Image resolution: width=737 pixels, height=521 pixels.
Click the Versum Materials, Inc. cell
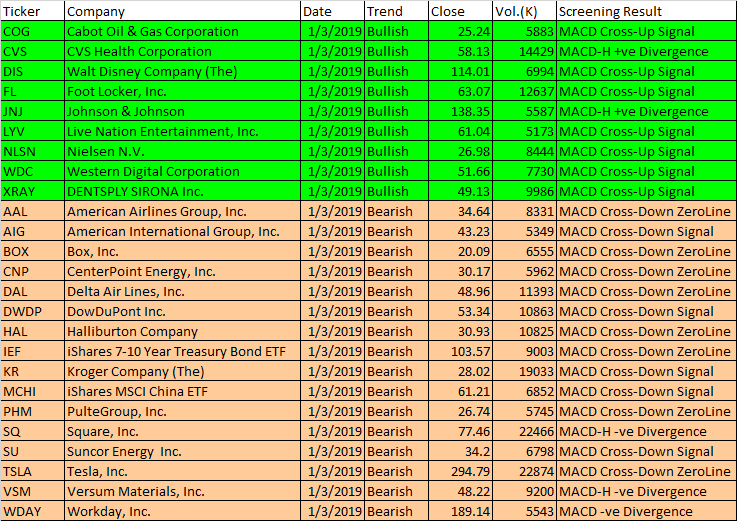182,491
